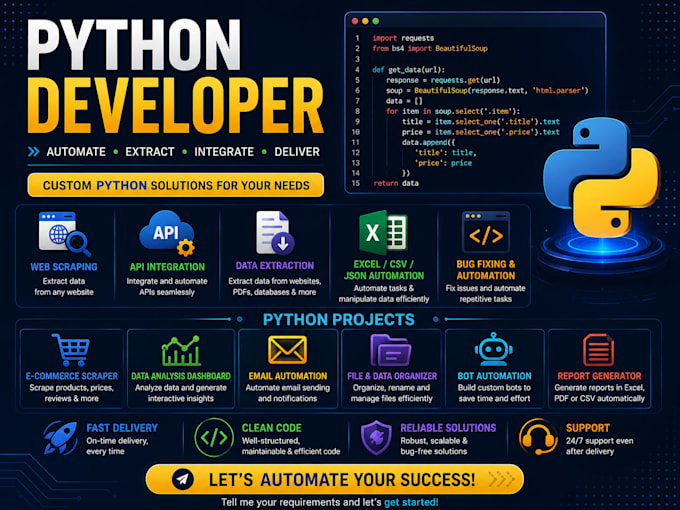Click the 'from bs4 import BeautifulSoup' line
680x510 pixels.
430,49
